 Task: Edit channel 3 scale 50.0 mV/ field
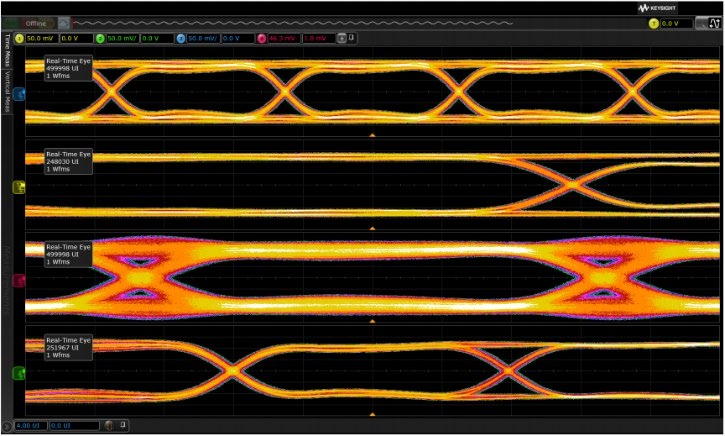(203, 38)
